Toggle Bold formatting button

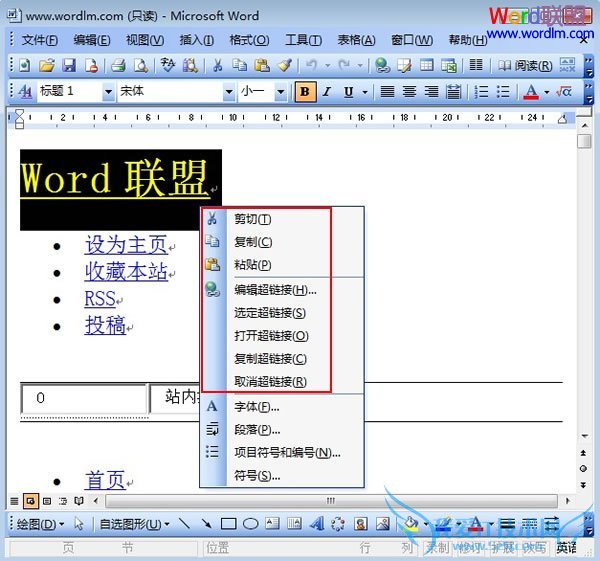pyautogui.click(x=305, y=92)
